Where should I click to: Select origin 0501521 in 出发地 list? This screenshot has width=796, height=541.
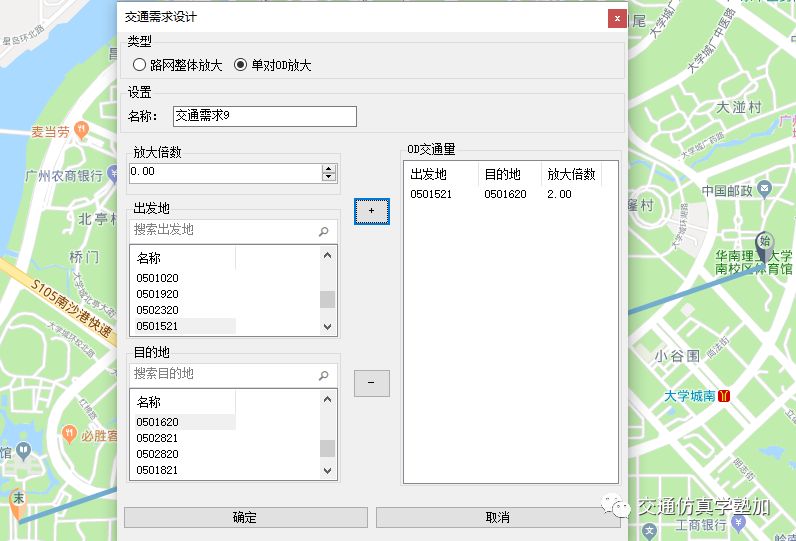183,326
